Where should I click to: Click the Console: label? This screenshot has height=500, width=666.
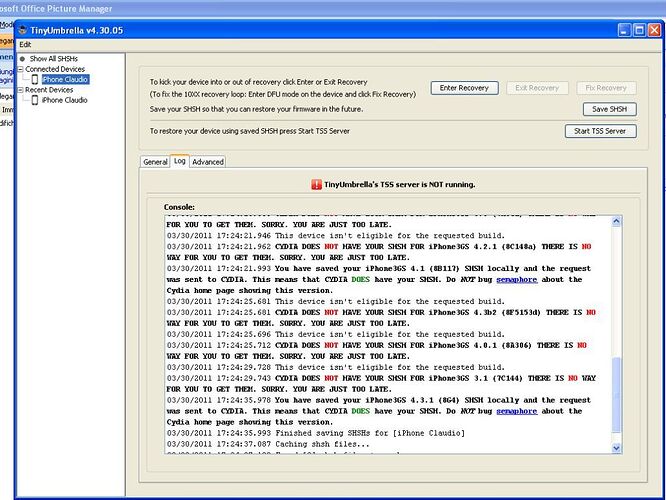pyautogui.click(x=179, y=207)
